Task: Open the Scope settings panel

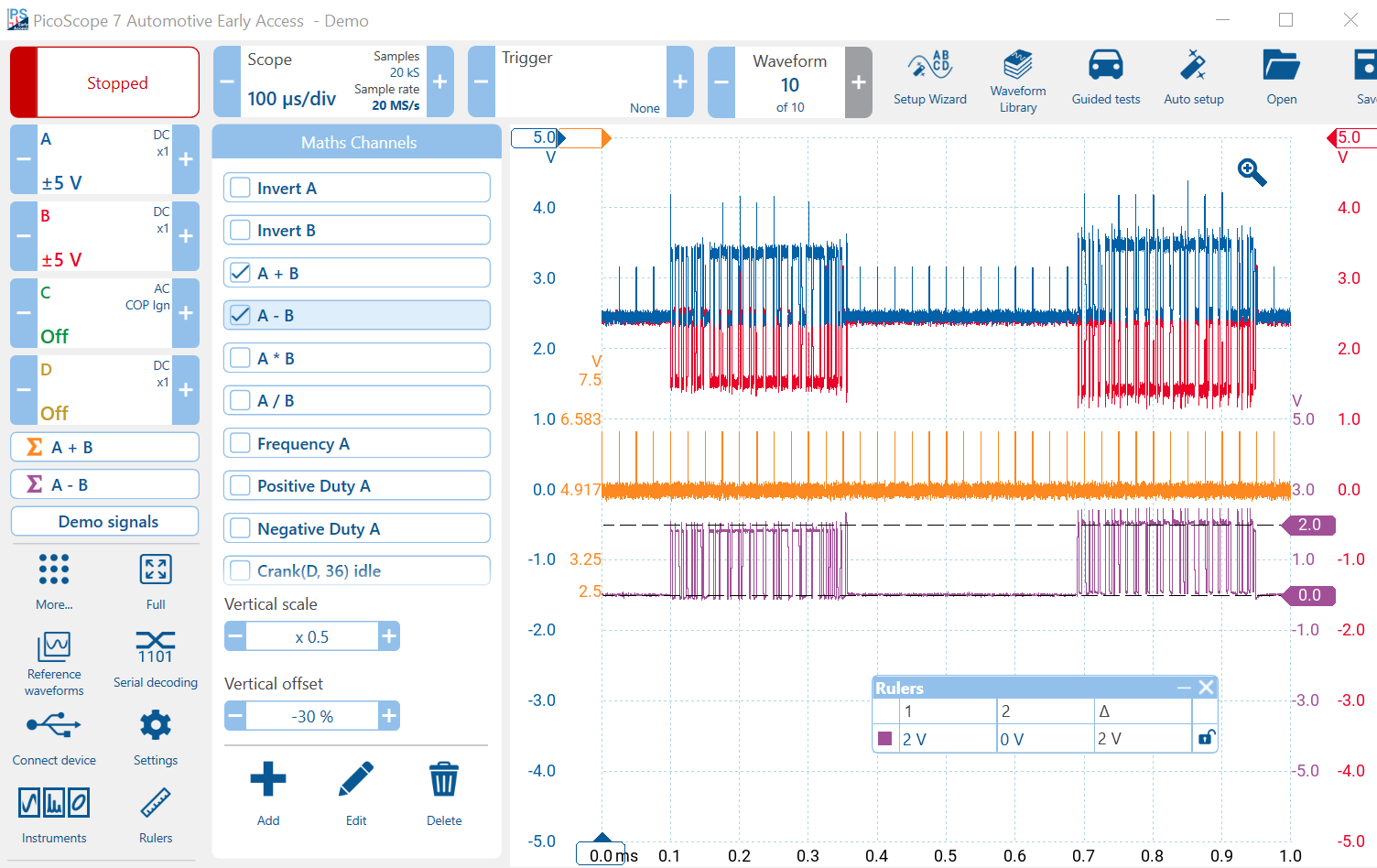Action: [333, 81]
